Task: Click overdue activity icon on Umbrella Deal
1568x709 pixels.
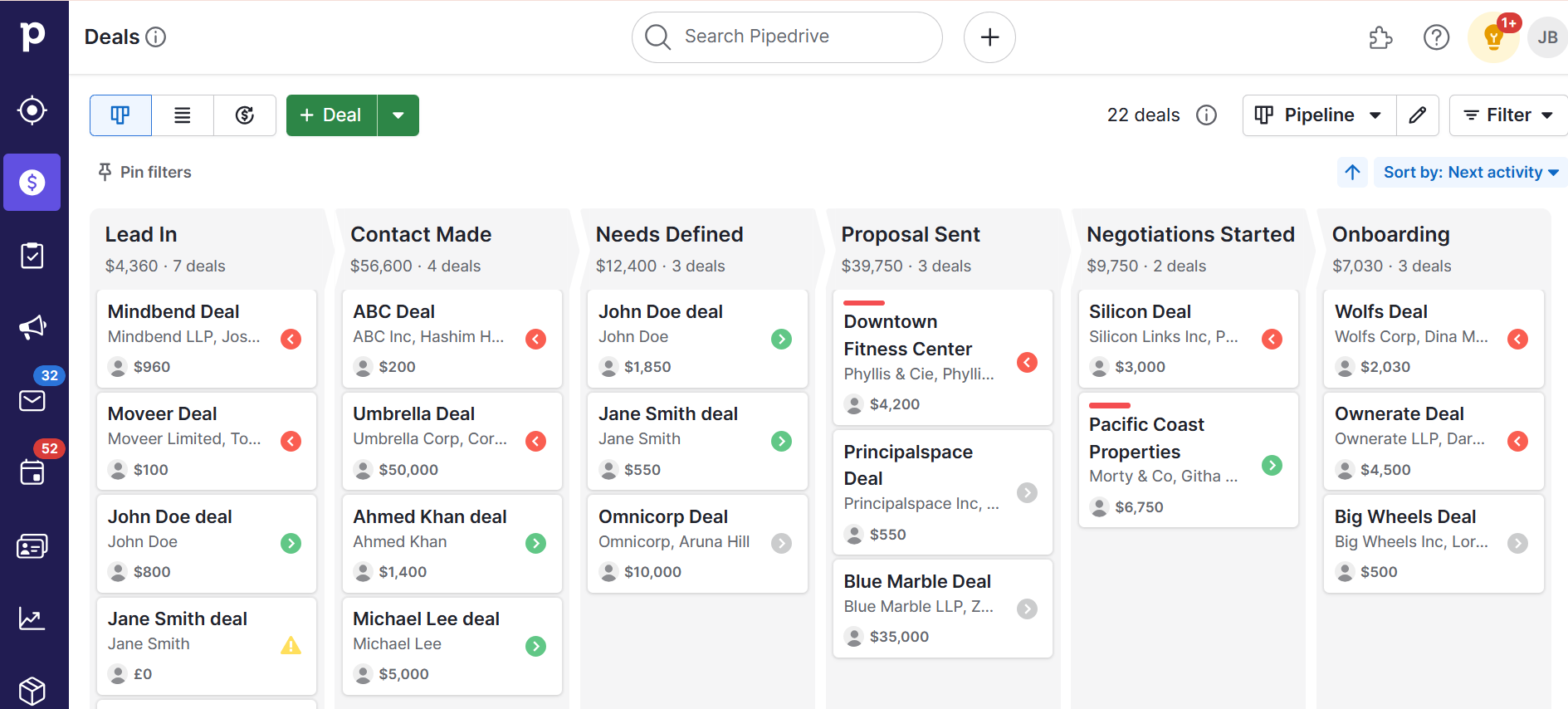Action: point(536,441)
